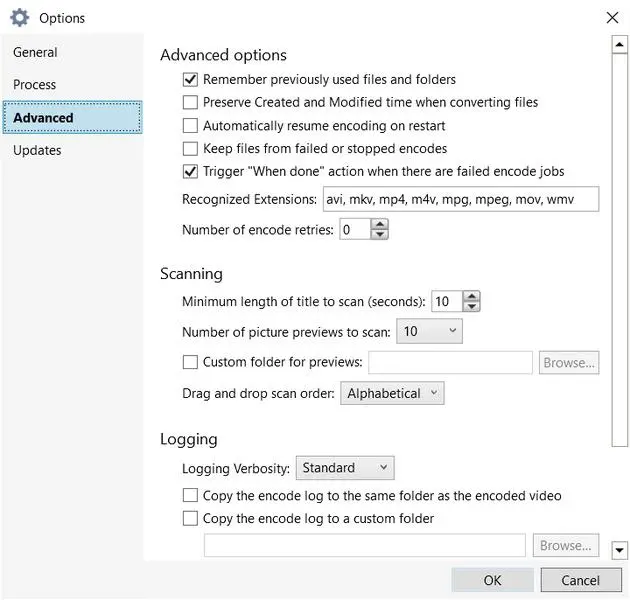Screen dimensions: 630x600
Task: Click the scrollbar up arrow
Action: (620, 45)
